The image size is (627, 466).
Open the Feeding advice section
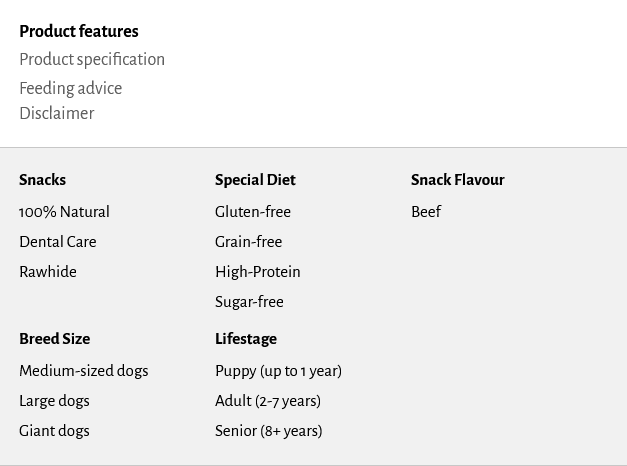[x=70, y=88]
